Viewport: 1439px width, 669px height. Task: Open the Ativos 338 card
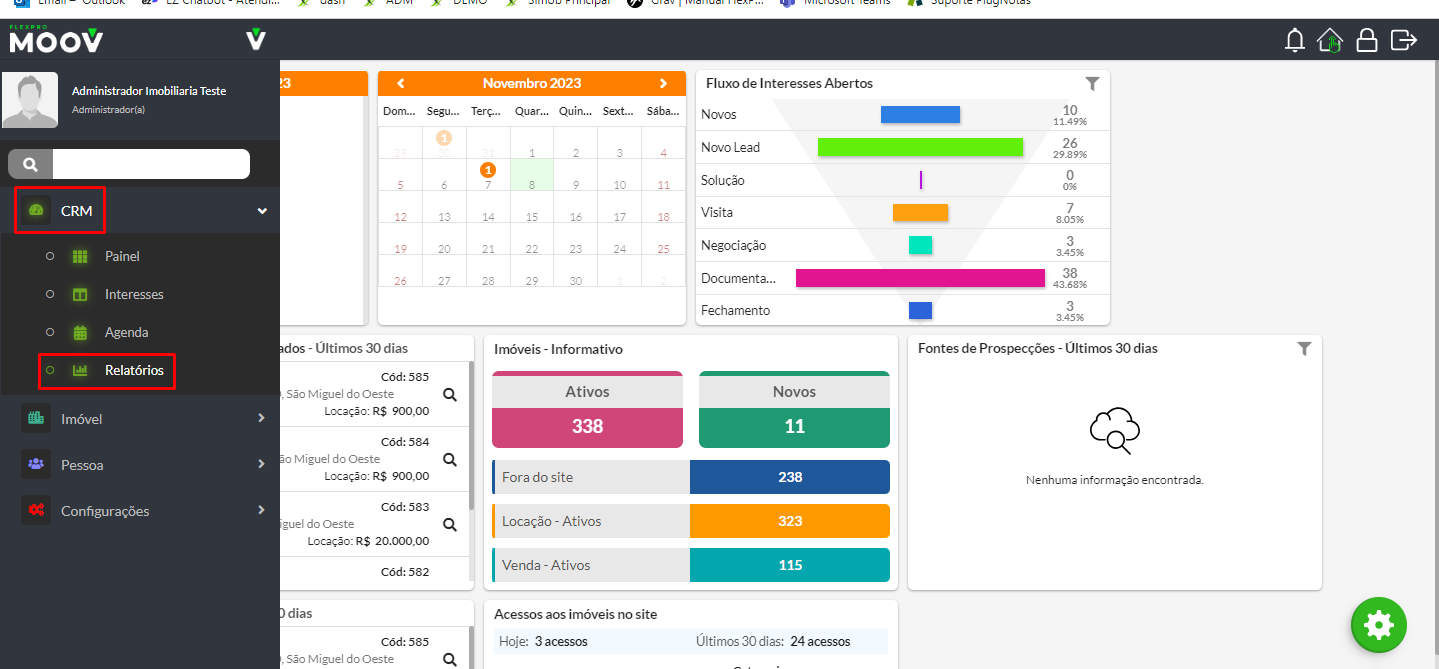587,410
